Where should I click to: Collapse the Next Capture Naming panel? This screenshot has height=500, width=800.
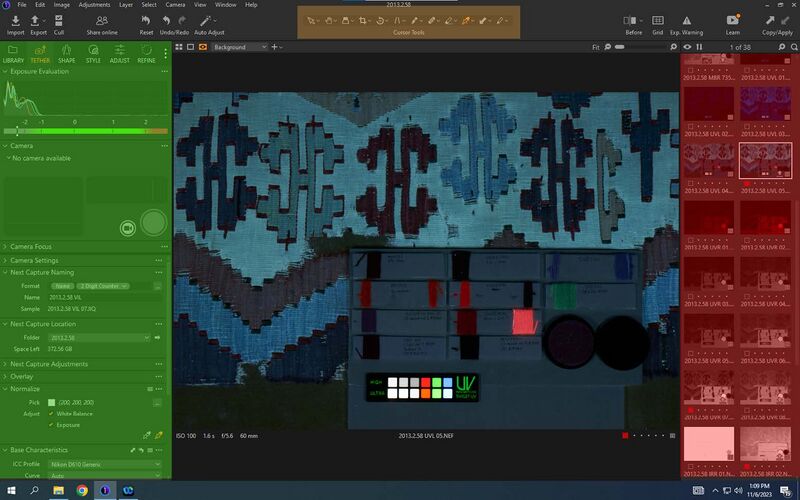click(5, 273)
